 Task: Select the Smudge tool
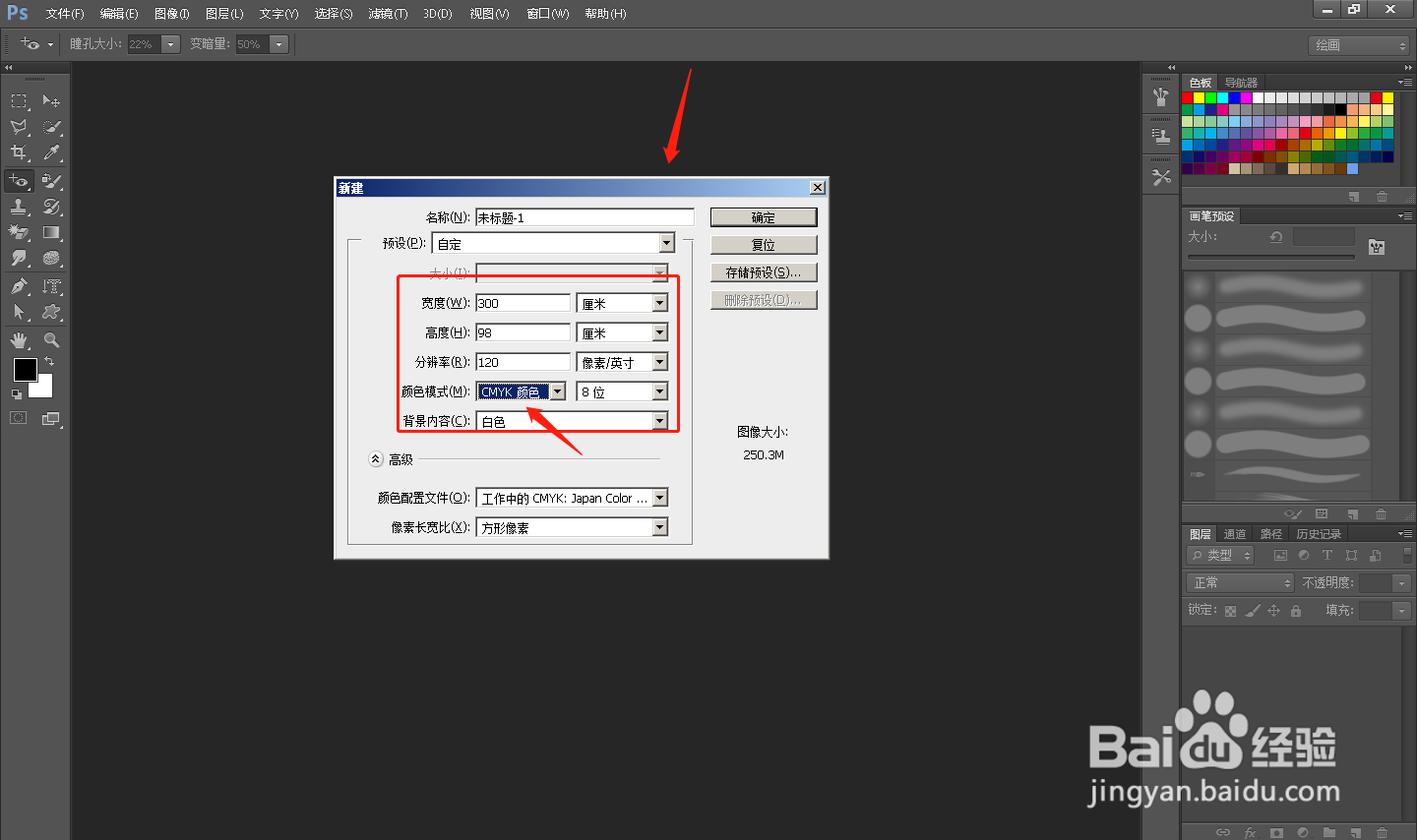pyautogui.click(x=19, y=258)
